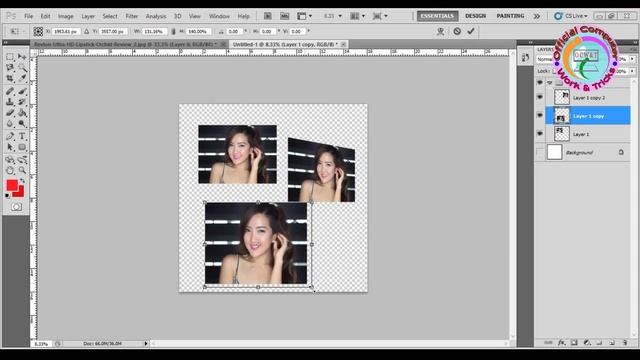The width and height of the screenshot is (640, 360).
Task: Toggle maintain aspect ratio link icon
Action: (x=173, y=31)
